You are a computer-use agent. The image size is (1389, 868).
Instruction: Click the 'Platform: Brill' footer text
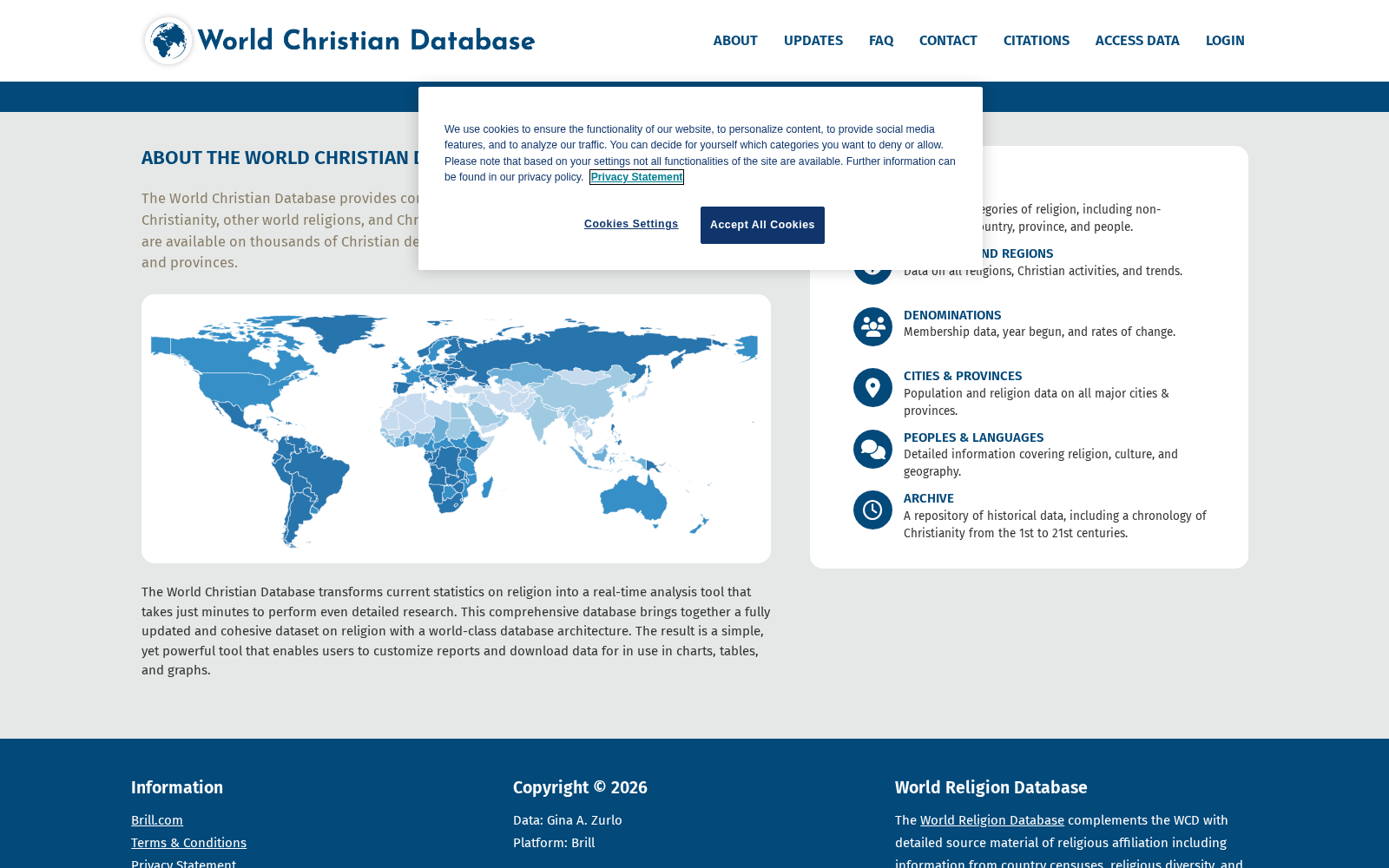554,843
